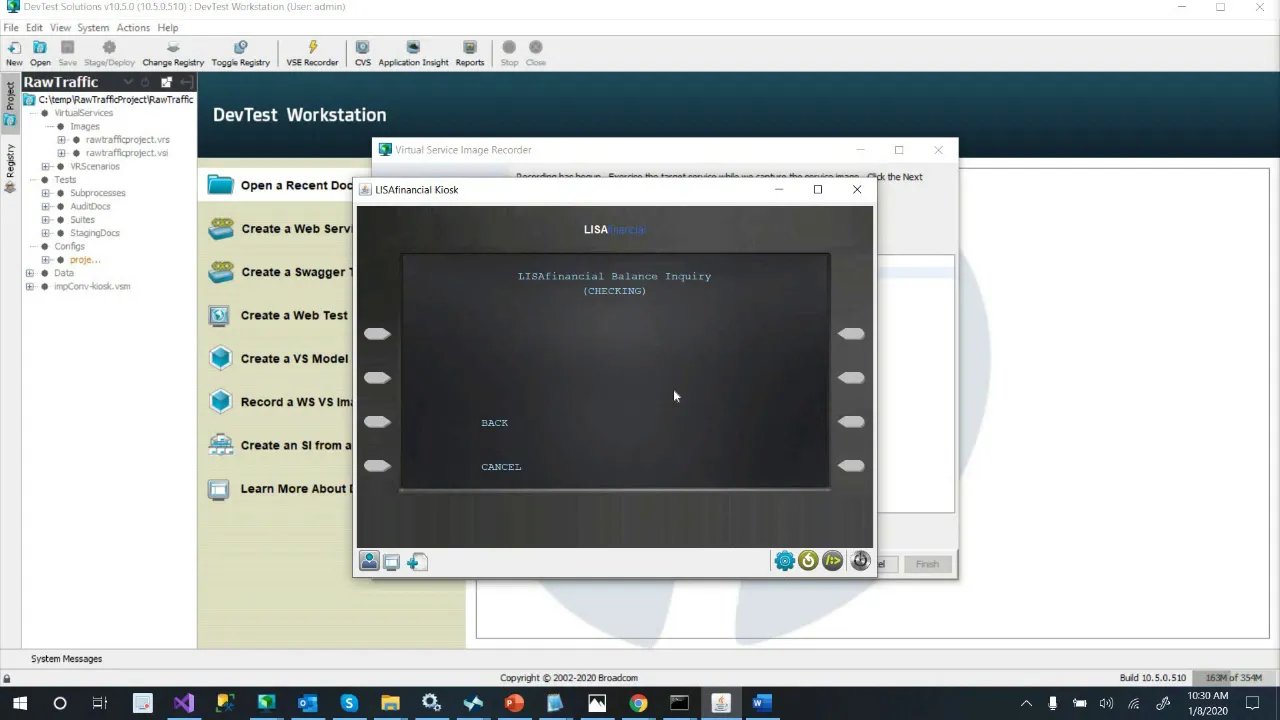Select the Images tree item

pos(84,127)
